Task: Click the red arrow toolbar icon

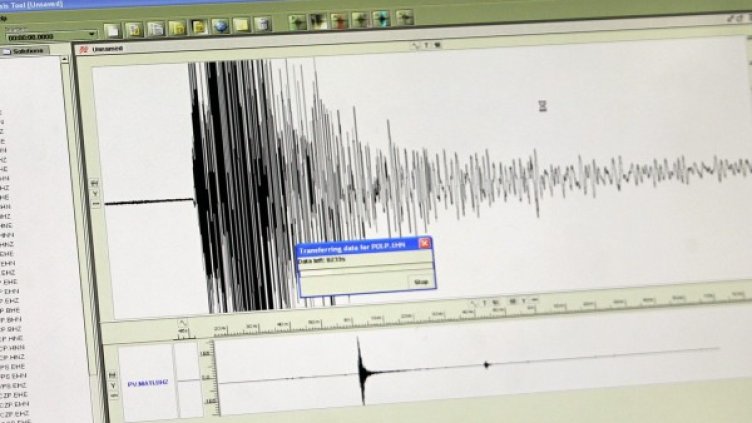Action: click(339, 21)
